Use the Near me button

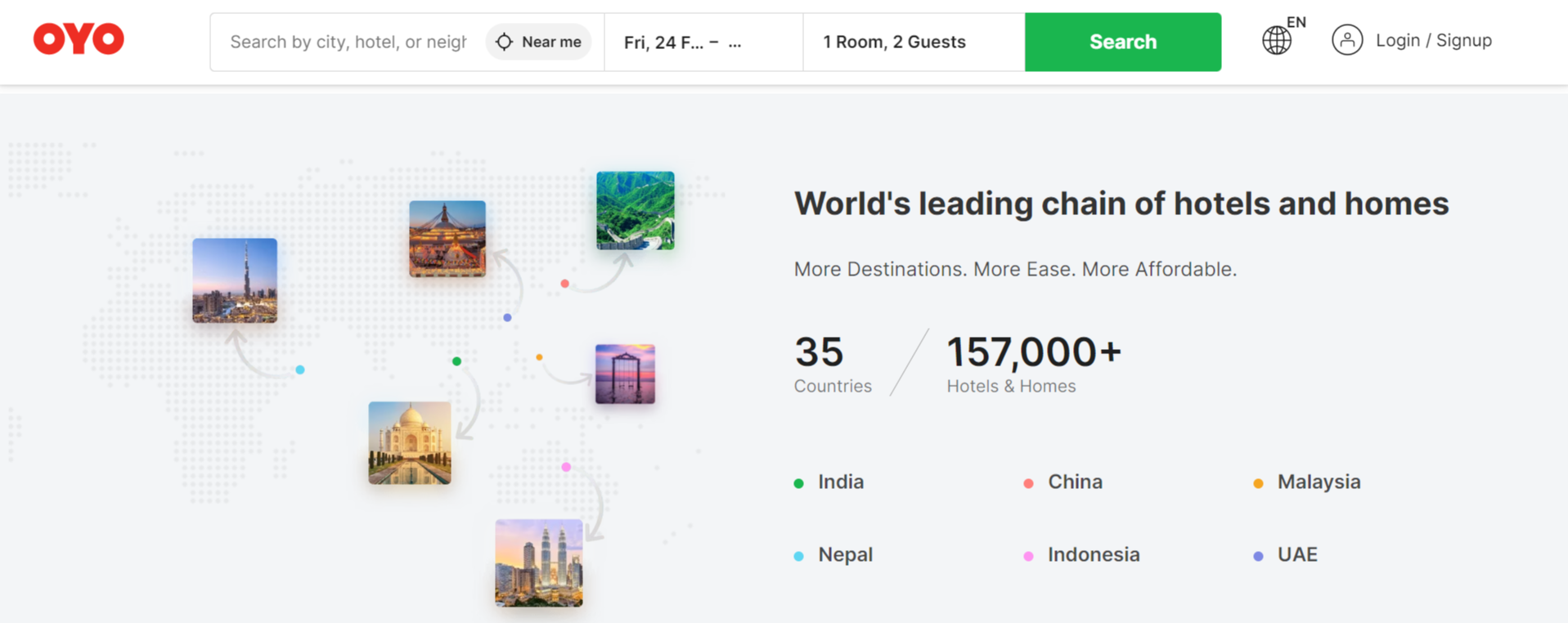click(x=539, y=42)
